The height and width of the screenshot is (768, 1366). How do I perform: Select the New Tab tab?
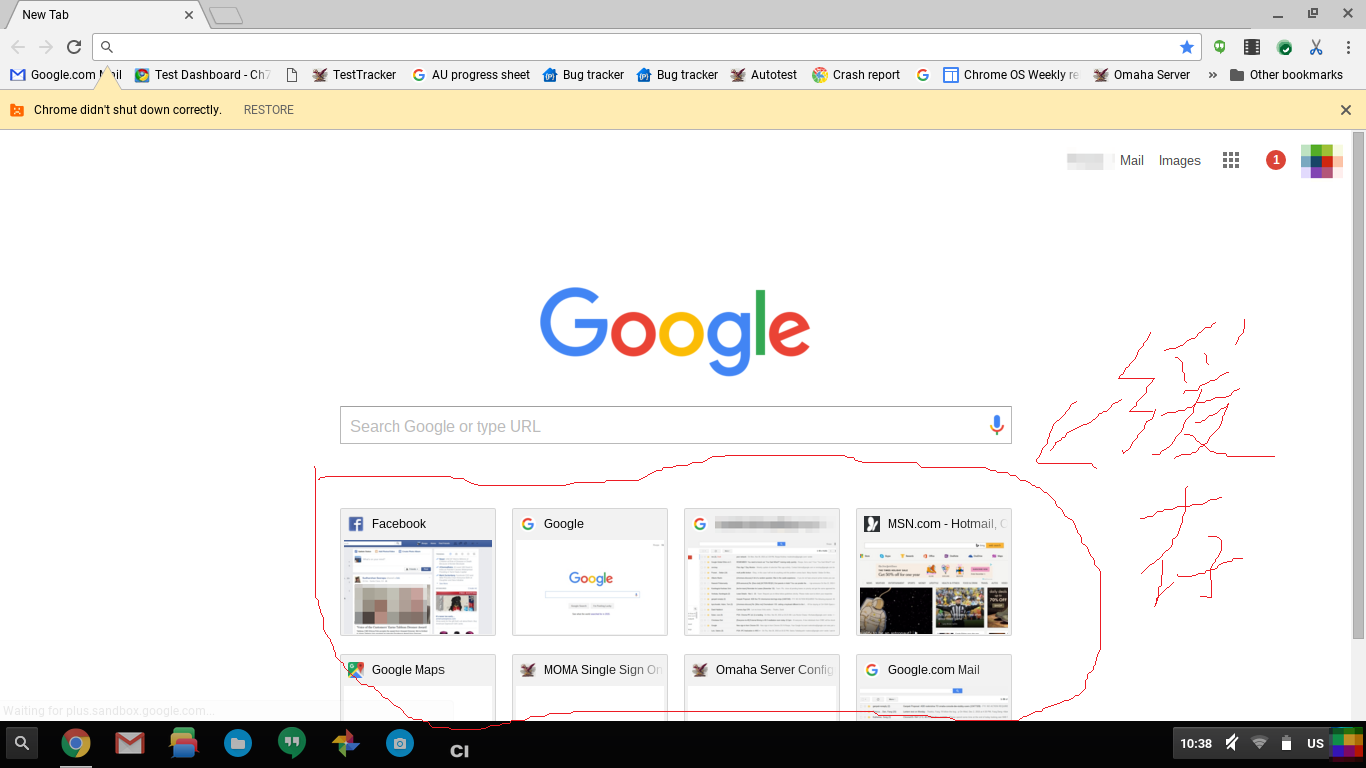[x=103, y=15]
